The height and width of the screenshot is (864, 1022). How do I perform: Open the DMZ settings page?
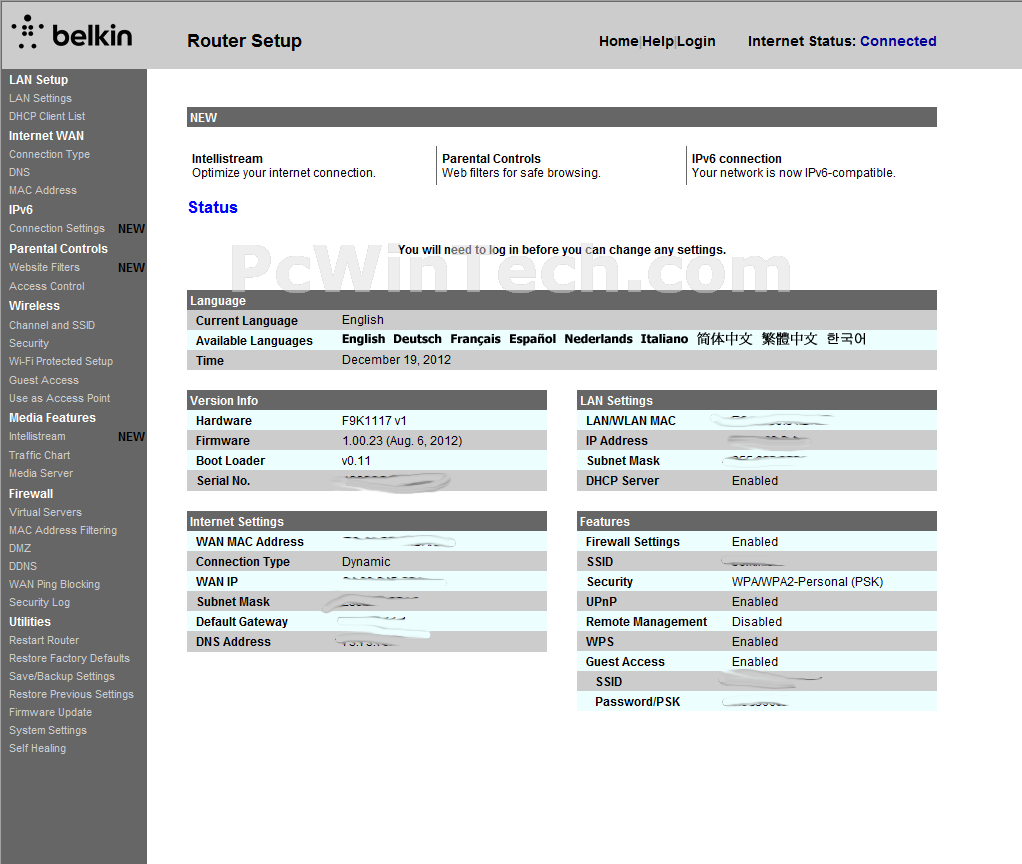coord(20,549)
